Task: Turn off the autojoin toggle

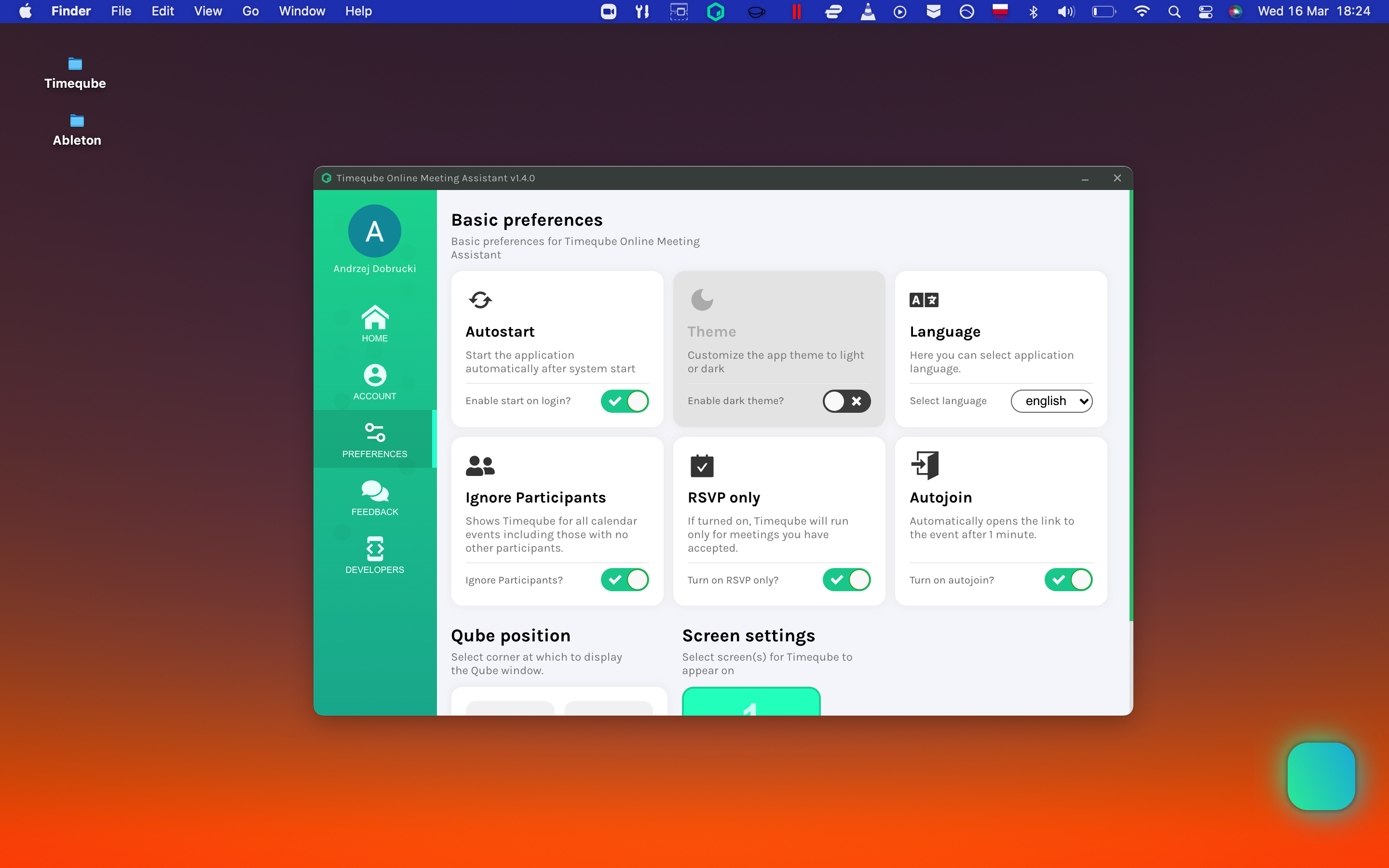Action: tap(1068, 579)
